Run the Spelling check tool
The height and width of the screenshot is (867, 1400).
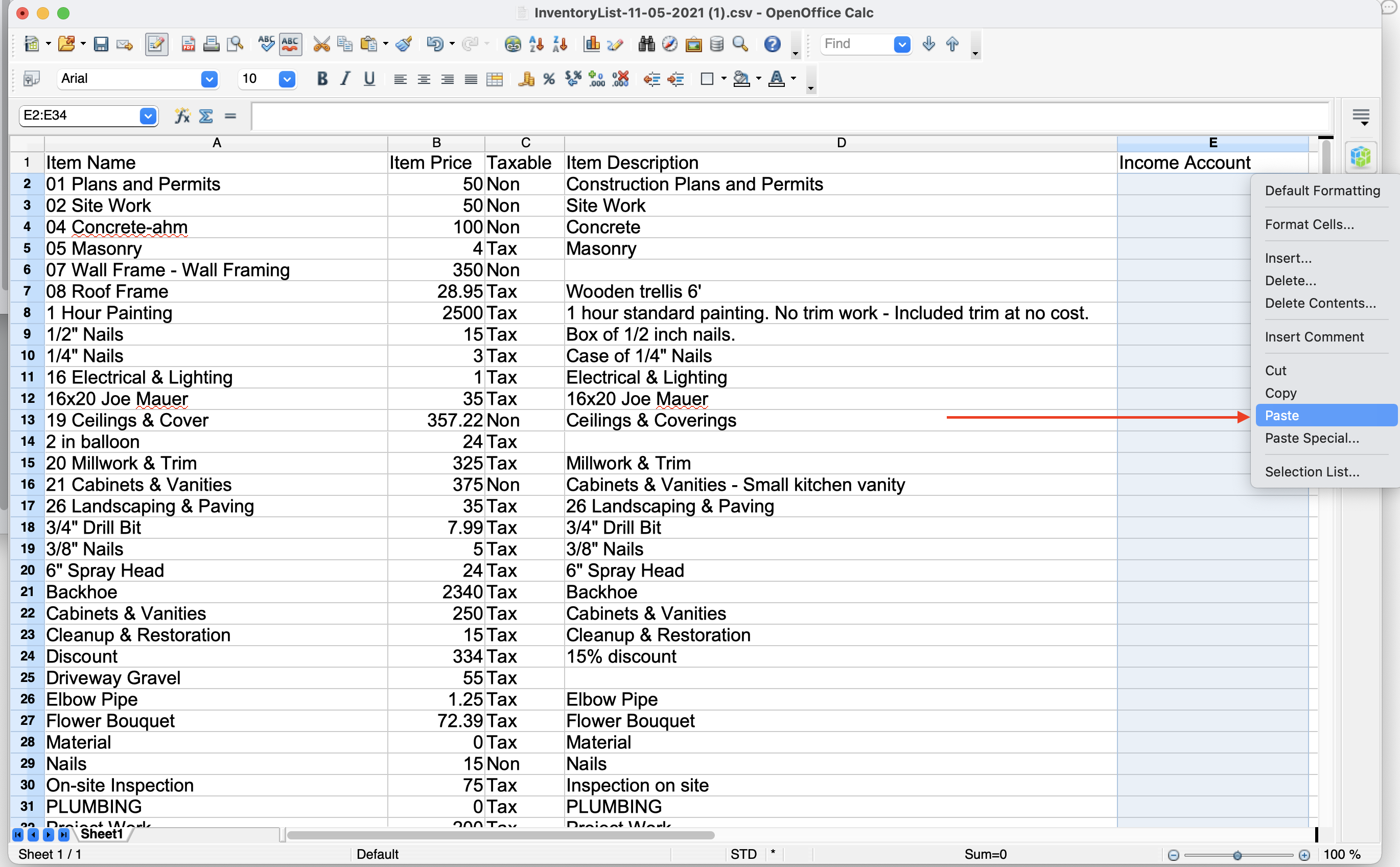[x=267, y=44]
